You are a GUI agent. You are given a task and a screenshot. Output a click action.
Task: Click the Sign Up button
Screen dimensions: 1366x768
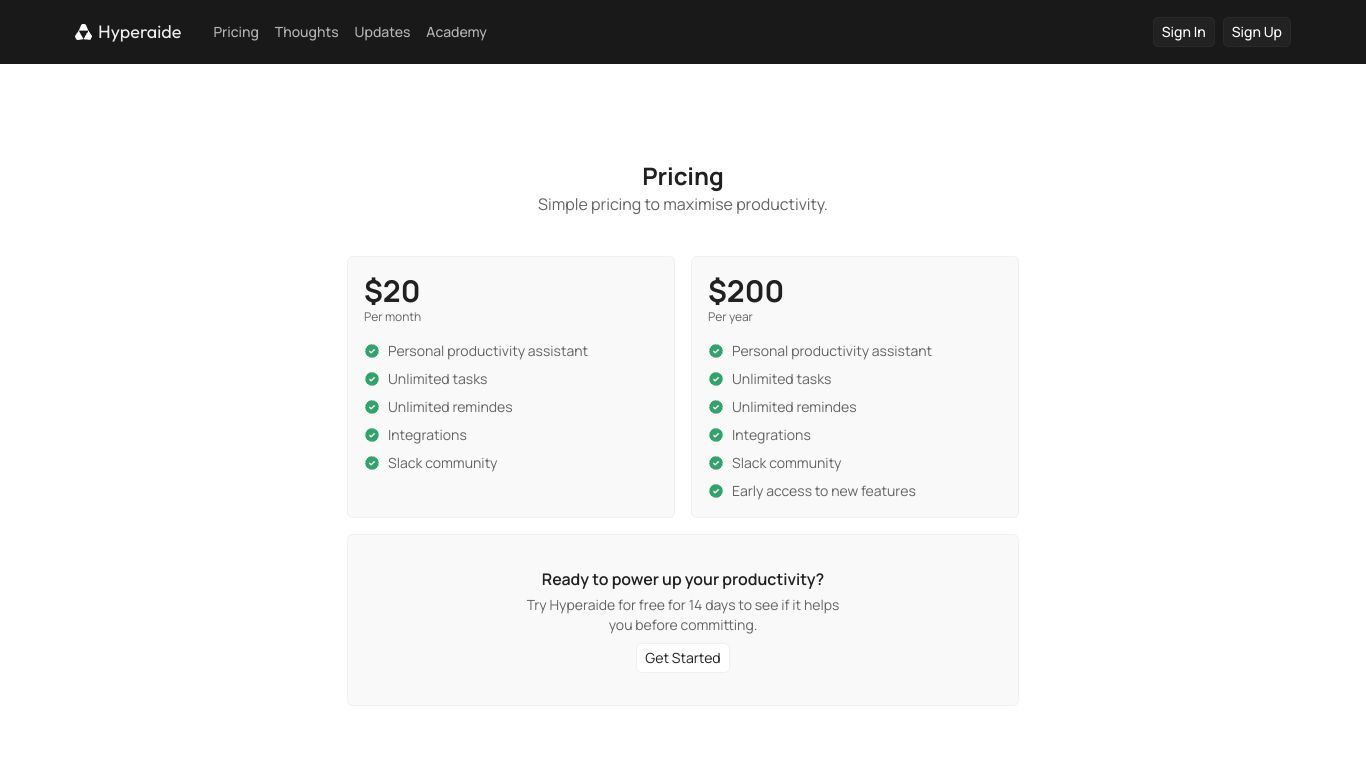point(1256,32)
